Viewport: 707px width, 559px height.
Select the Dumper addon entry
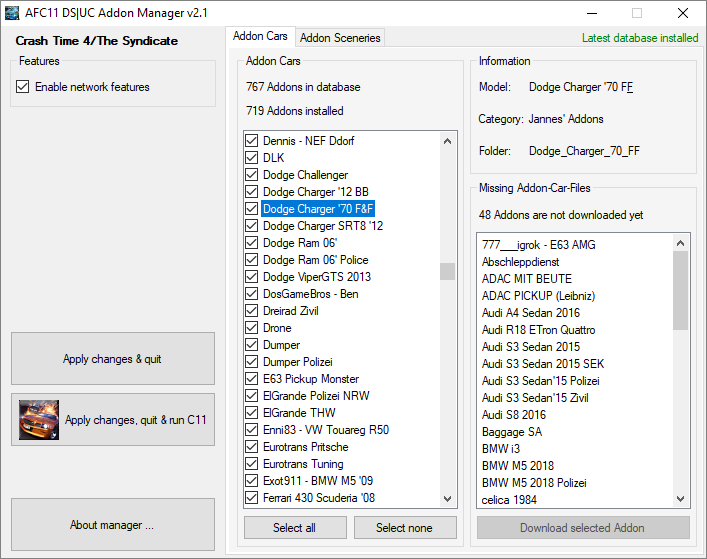(x=281, y=345)
